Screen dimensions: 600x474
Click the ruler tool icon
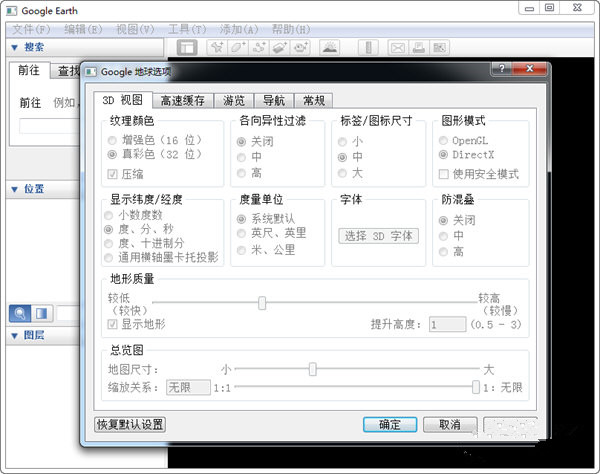pos(368,48)
